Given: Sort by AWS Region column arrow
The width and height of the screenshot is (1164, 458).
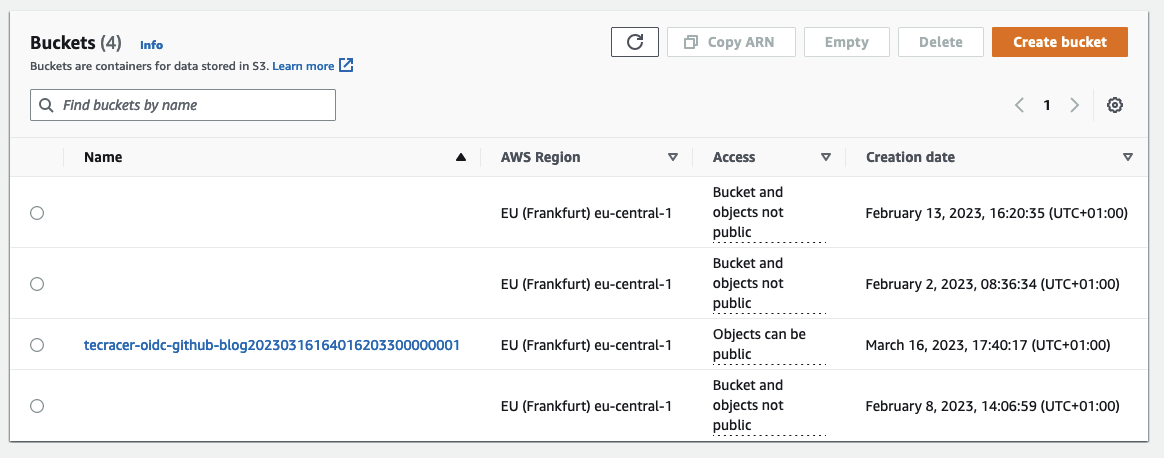Looking at the screenshot, I should (673, 157).
